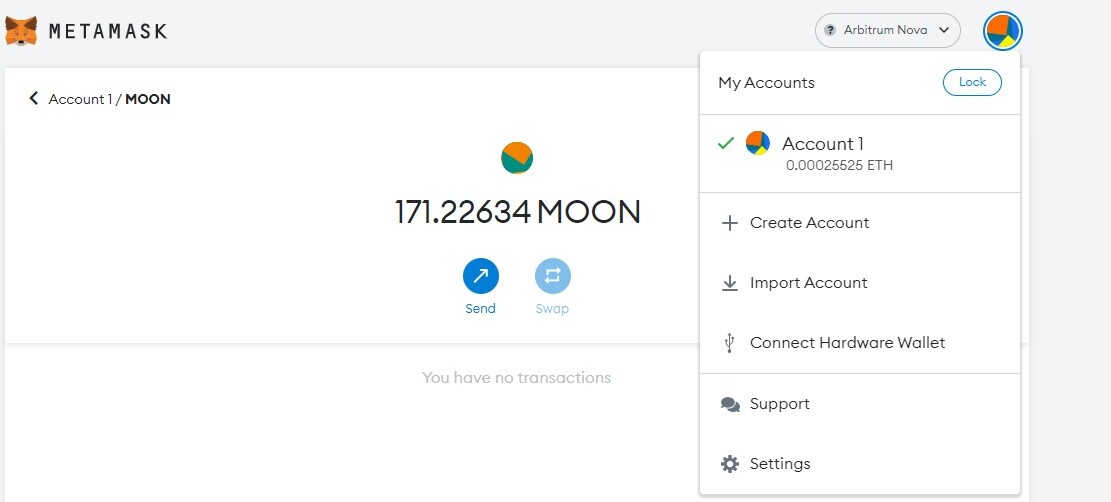Click Account 1 avatar in menu
The height and width of the screenshot is (502, 1111).
[x=758, y=143]
